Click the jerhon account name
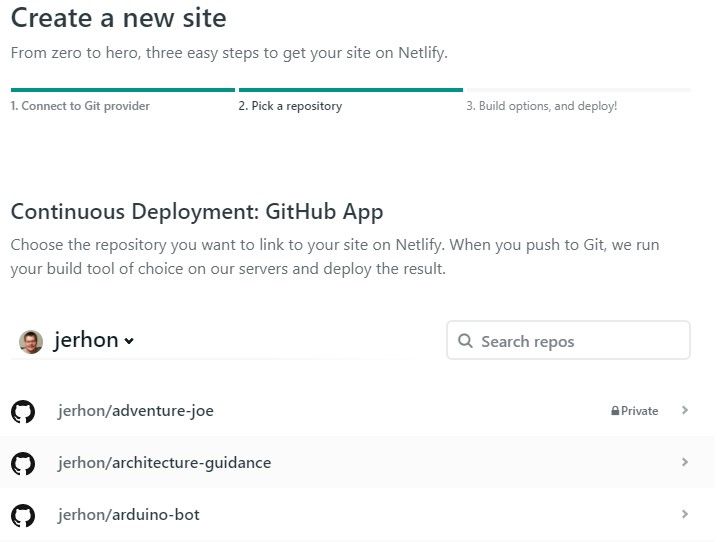Image resolution: width=720 pixels, height=542 pixels. pyautogui.click(x=86, y=340)
